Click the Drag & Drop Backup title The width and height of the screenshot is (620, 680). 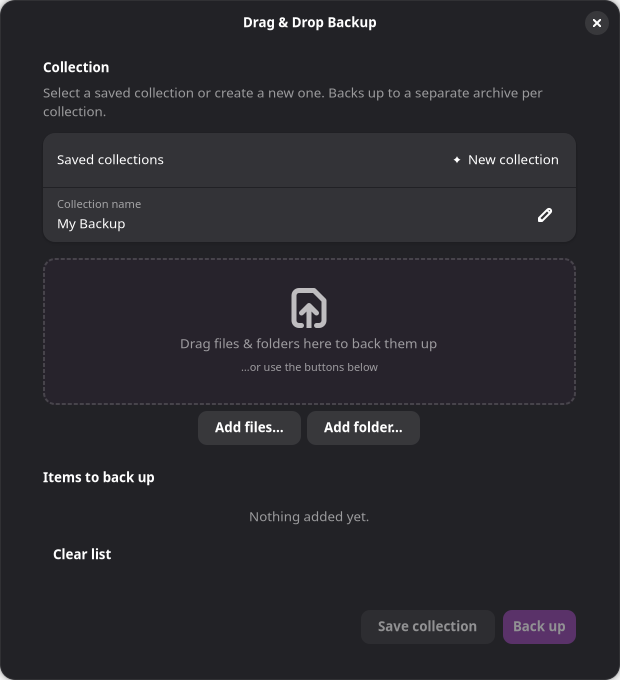point(310,23)
